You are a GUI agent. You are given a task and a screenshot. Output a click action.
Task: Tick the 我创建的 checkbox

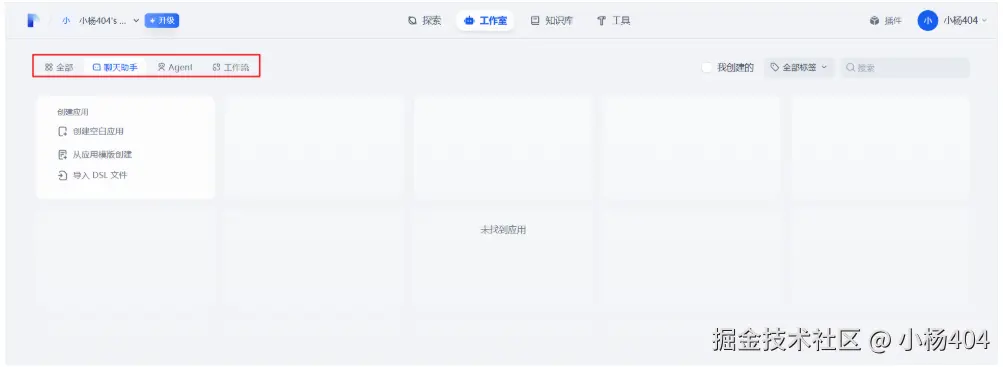click(707, 67)
